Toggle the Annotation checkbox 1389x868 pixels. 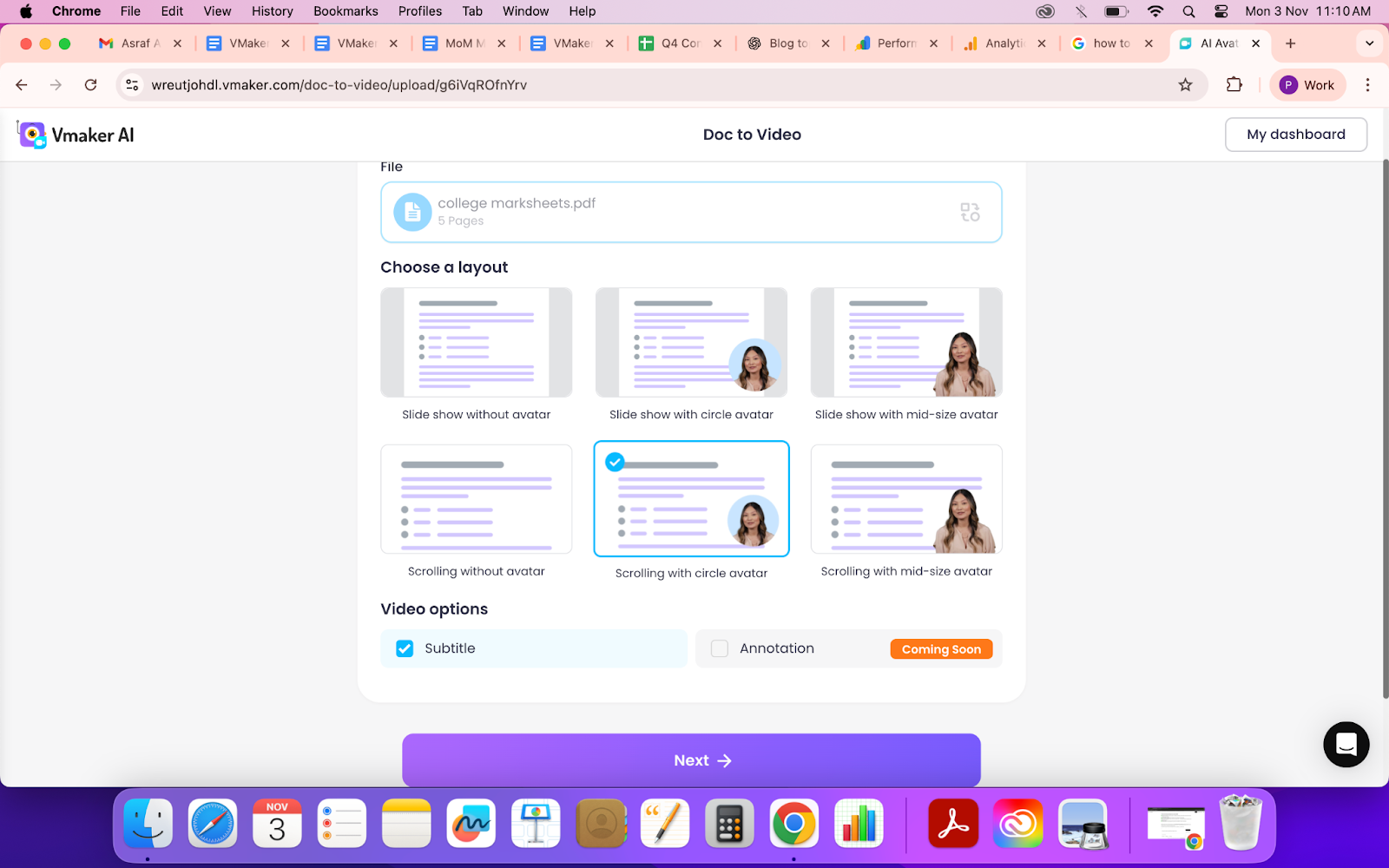(x=719, y=648)
